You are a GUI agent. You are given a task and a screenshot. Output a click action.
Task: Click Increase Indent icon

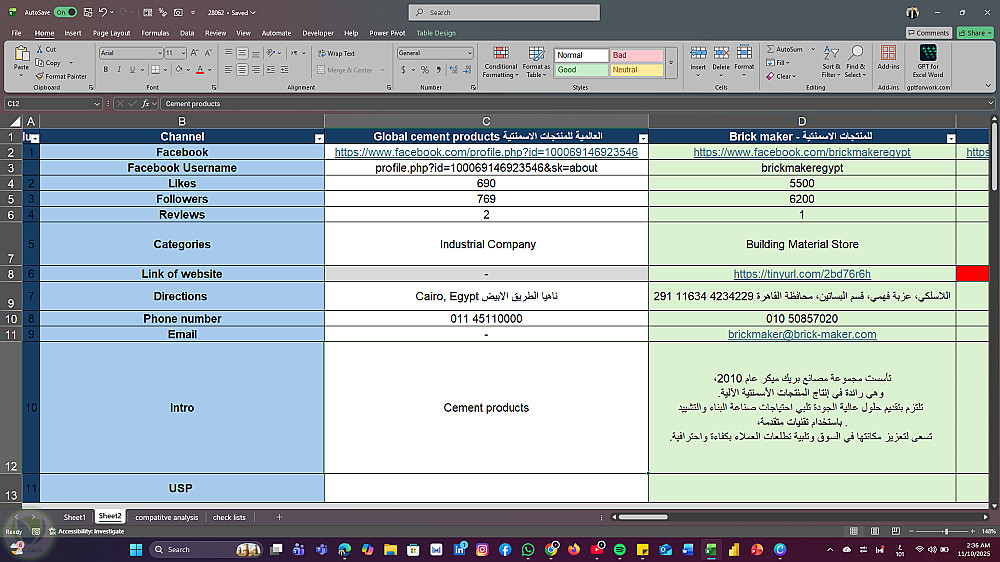pyautogui.click(x=284, y=70)
